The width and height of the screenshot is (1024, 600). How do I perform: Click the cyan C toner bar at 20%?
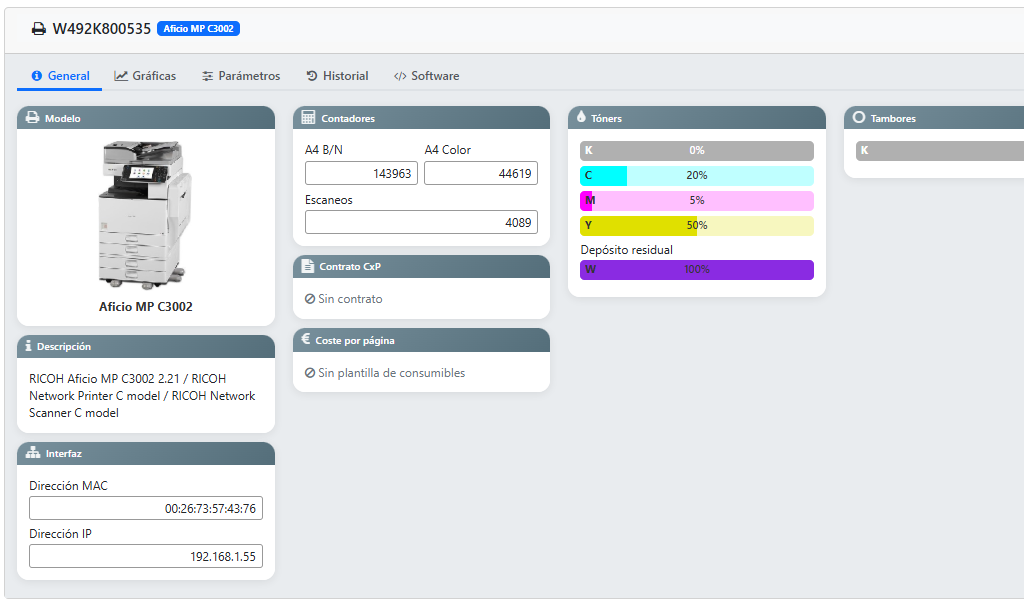pyautogui.click(x=697, y=176)
